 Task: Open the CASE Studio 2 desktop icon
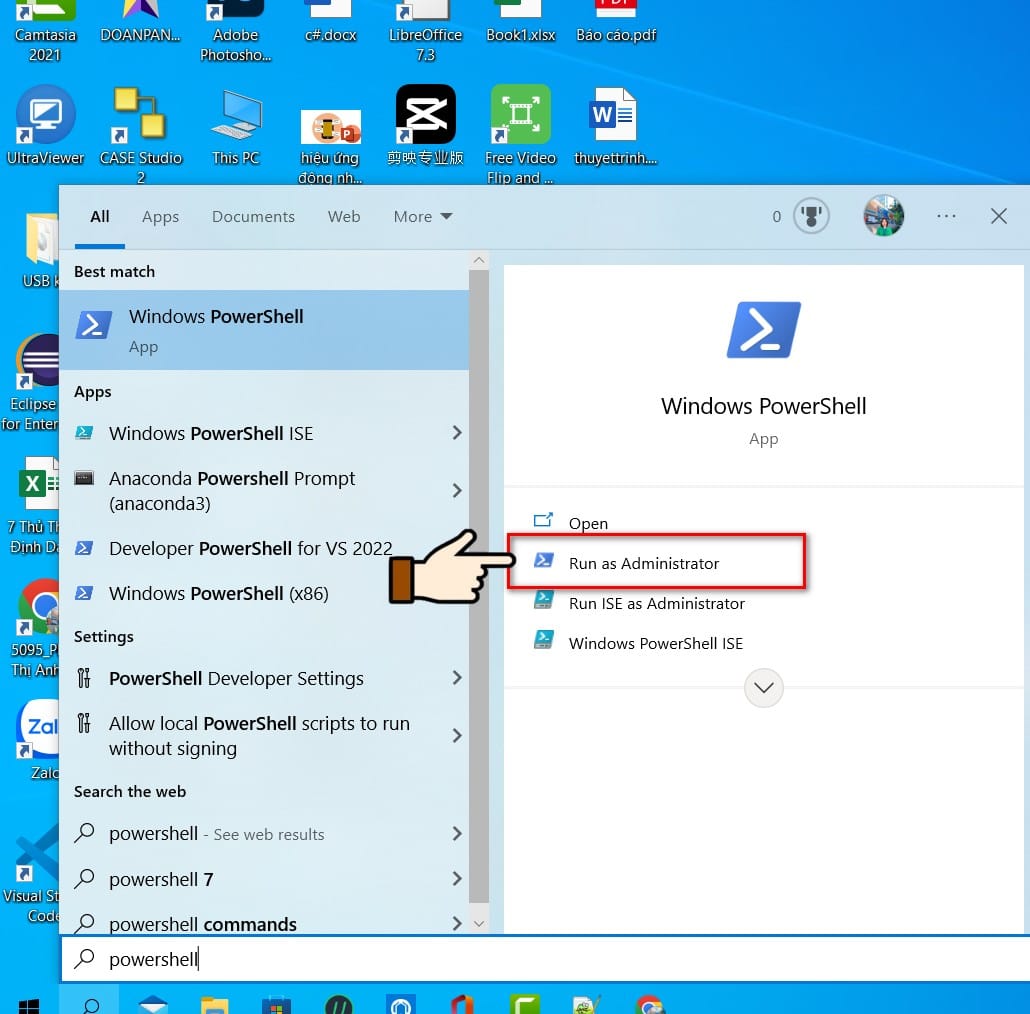[x=140, y=135]
